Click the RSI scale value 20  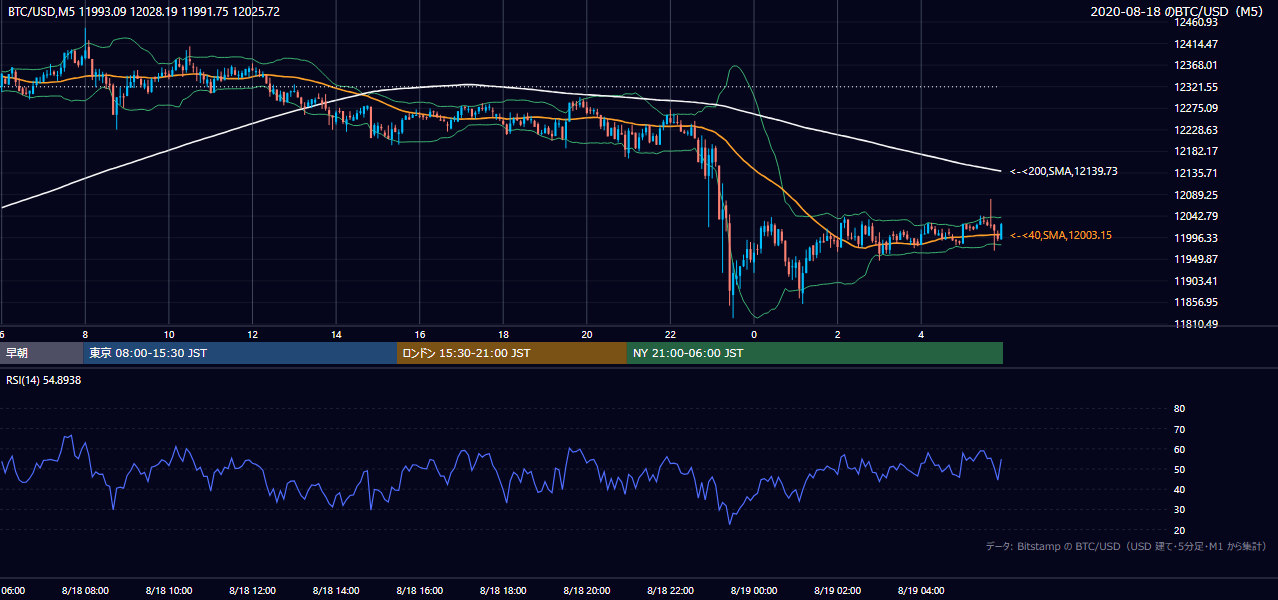(1179, 530)
